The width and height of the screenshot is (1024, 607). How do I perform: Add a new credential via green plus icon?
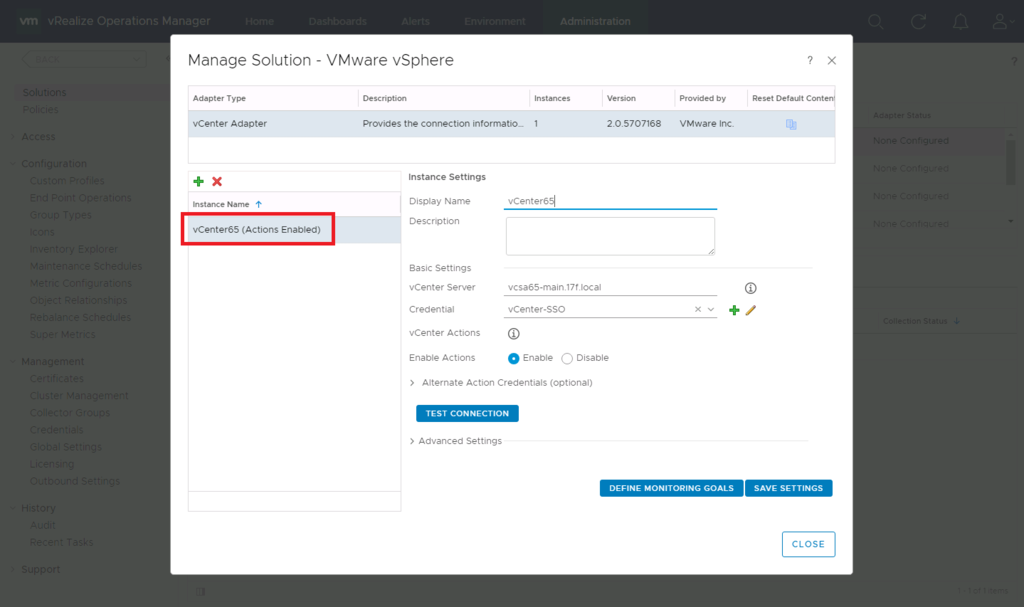736,310
